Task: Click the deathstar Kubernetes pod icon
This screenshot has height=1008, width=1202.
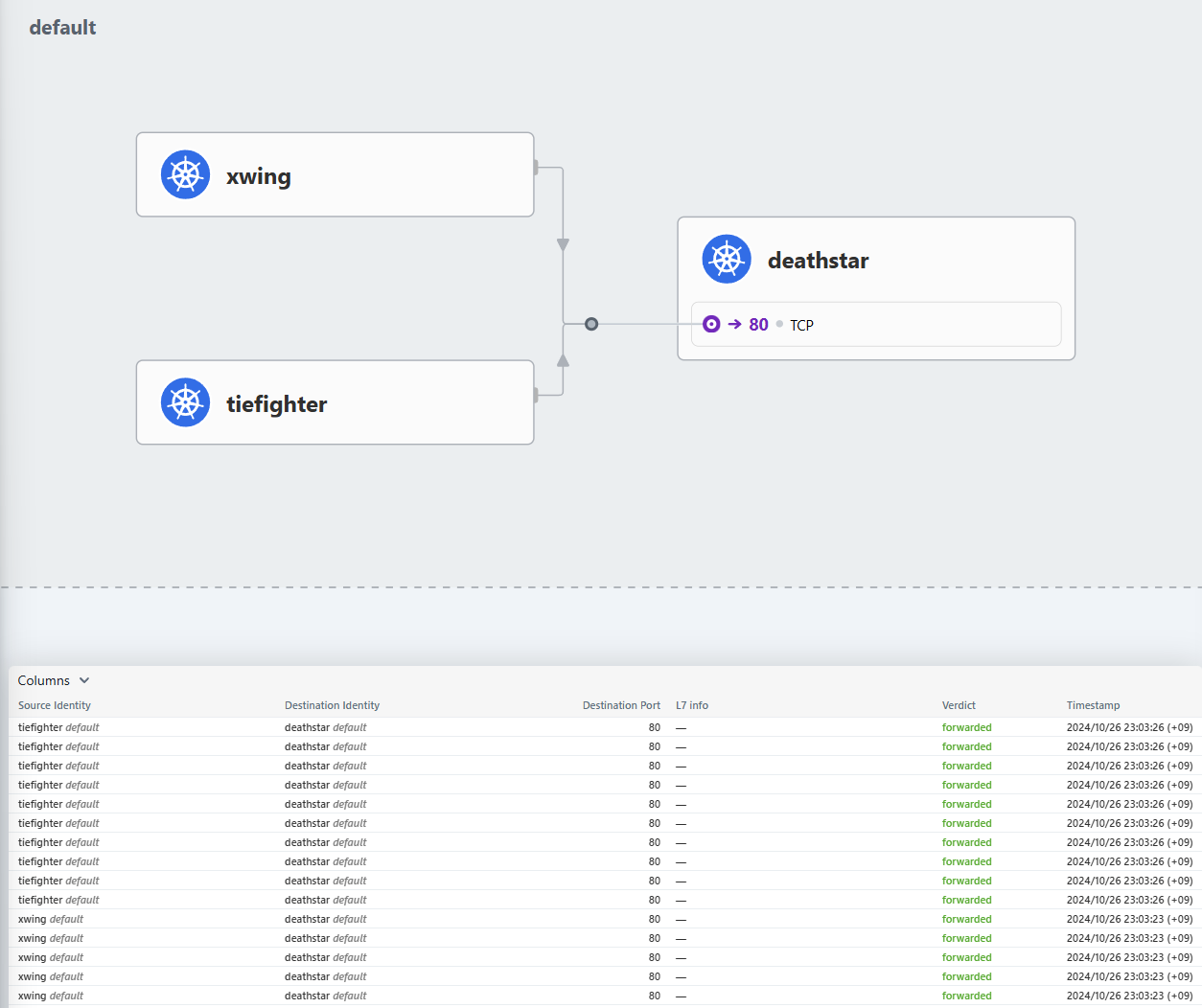Action: coord(727,259)
